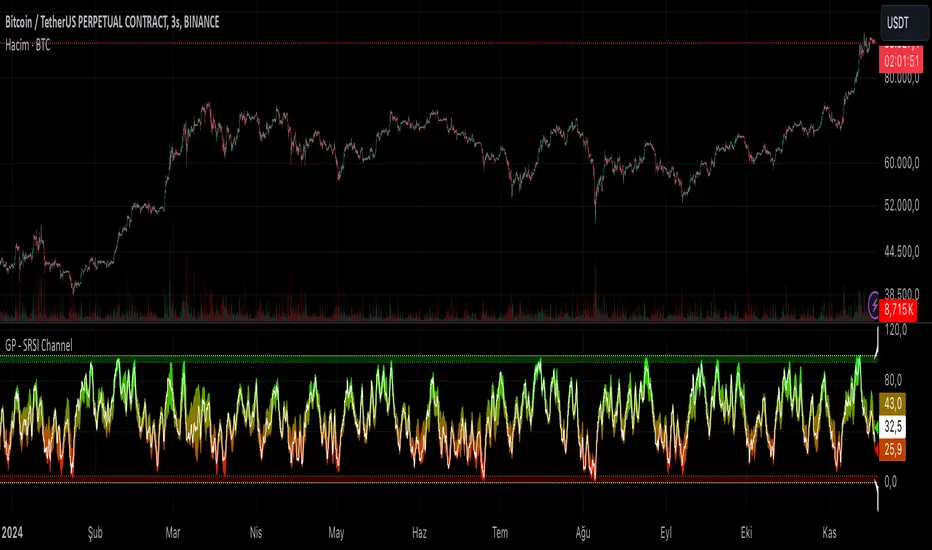Click the red 02:01:51 countdown price label
The width and height of the screenshot is (932, 550).
point(901,61)
